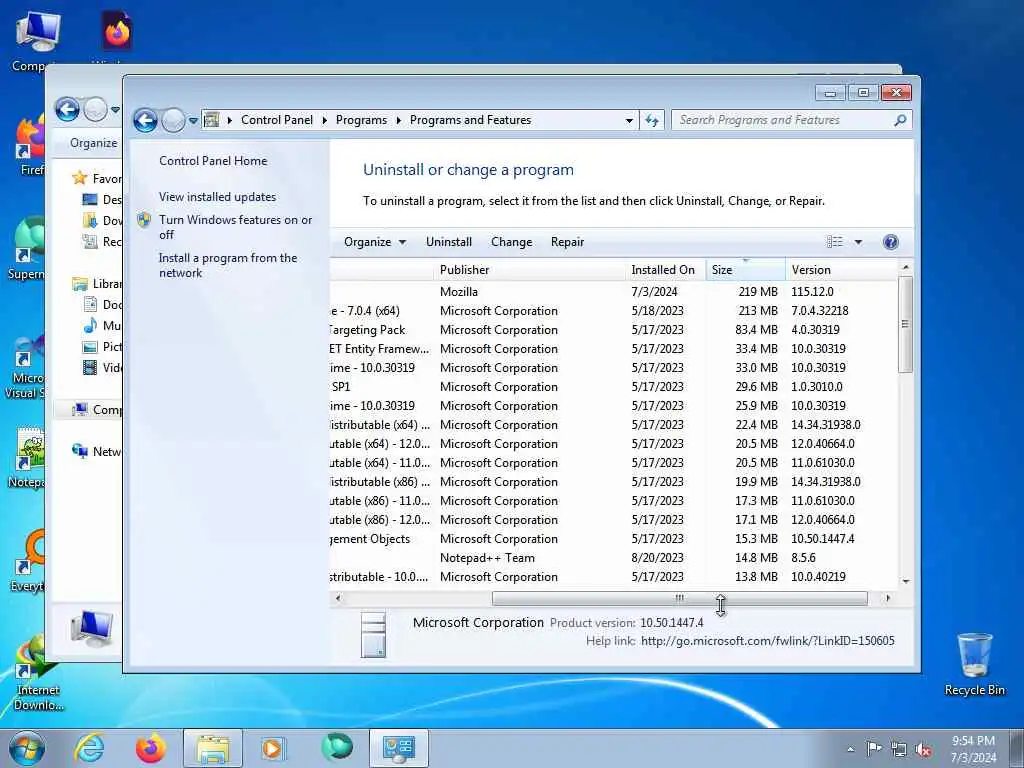Viewport: 1024px width, 768px height.
Task: Open Windows Media Player from the taskbar
Action: point(272,748)
